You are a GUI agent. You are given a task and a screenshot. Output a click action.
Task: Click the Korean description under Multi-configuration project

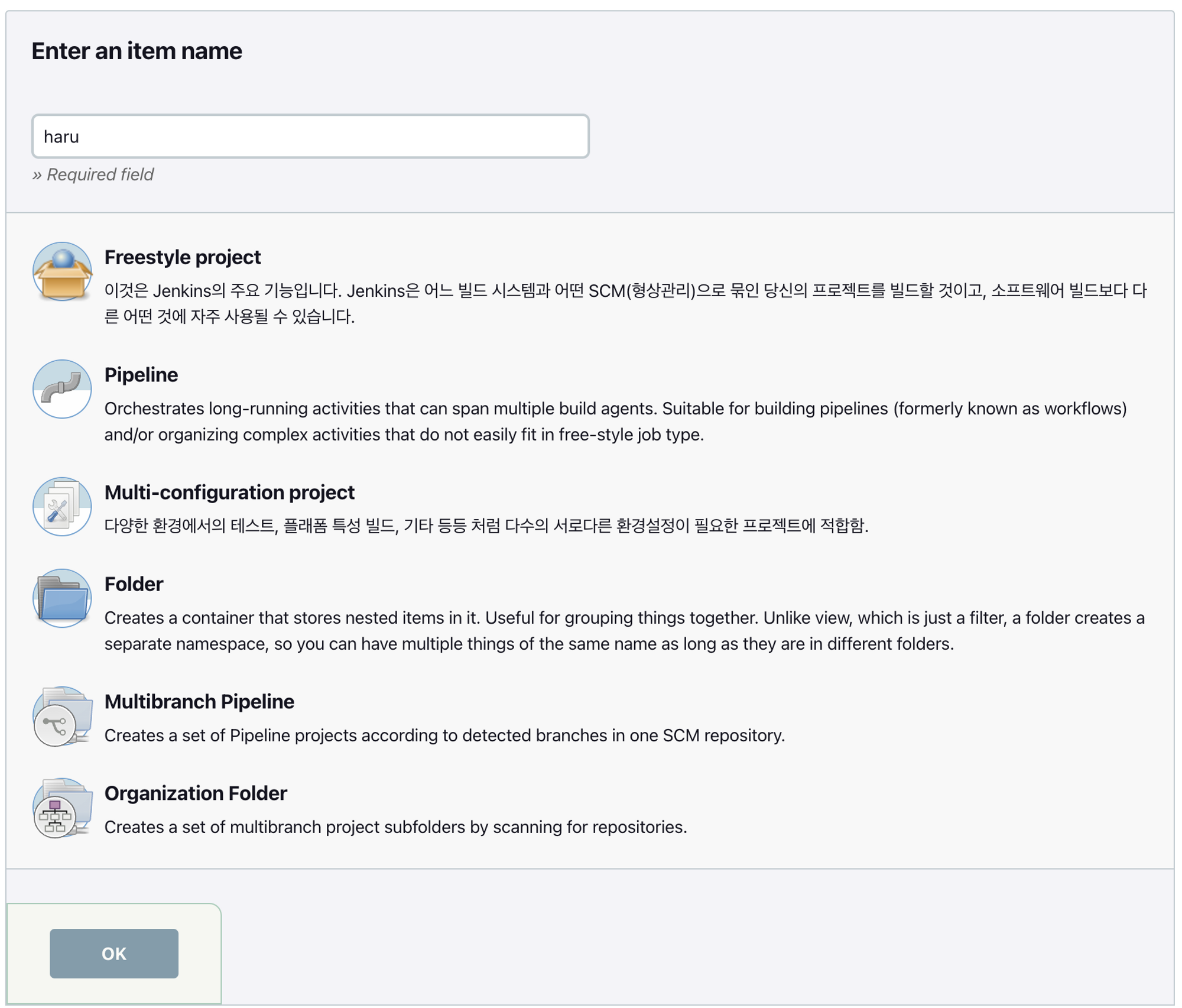pyautogui.click(x=486, y=526)
